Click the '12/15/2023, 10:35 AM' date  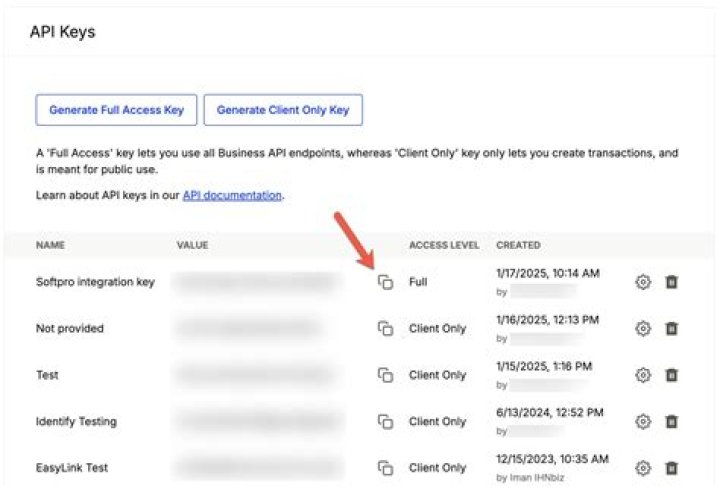coord(552,459)
